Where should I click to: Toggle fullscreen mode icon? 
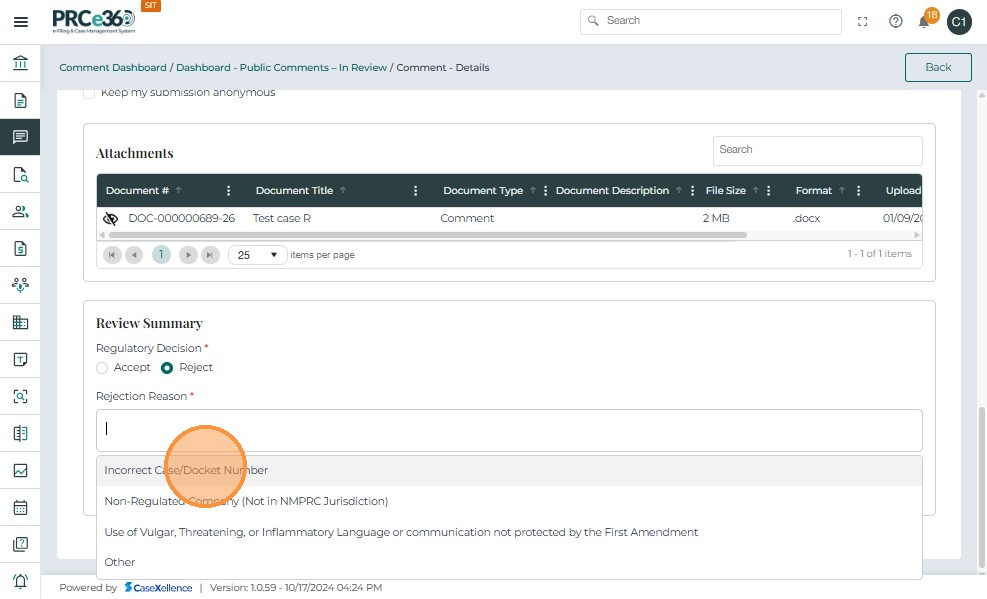point(863,21)
